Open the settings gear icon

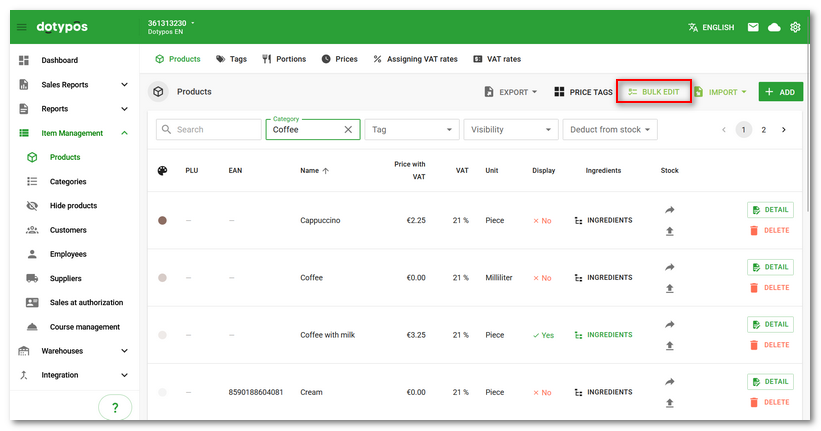pyautogui.click(x=796, y=27)
